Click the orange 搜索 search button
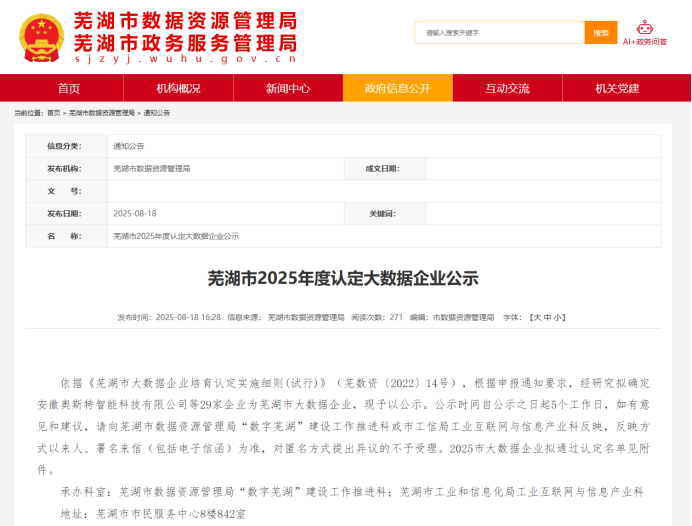Viewport: 692px width, 526px height. [600, 33]
